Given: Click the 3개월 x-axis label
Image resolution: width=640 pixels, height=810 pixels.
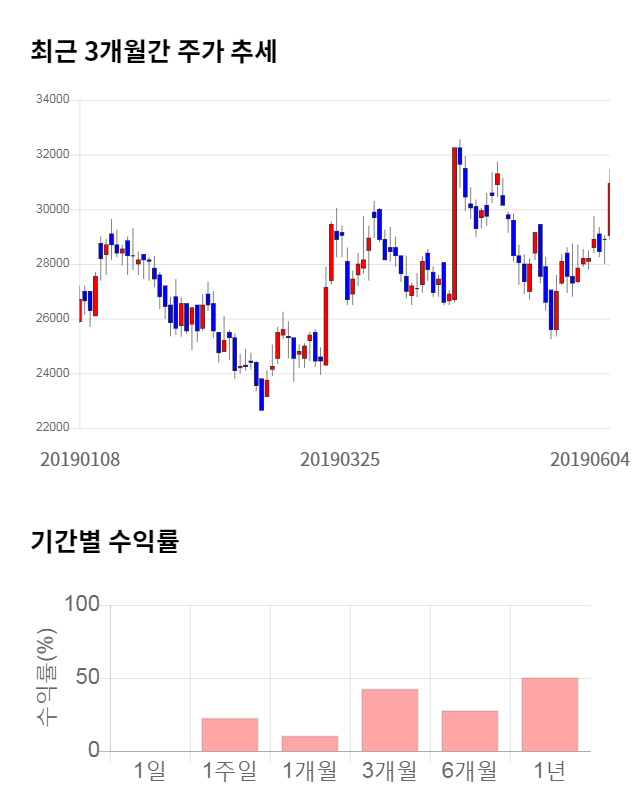Looking at the screenshot, I should coord(390,771).
